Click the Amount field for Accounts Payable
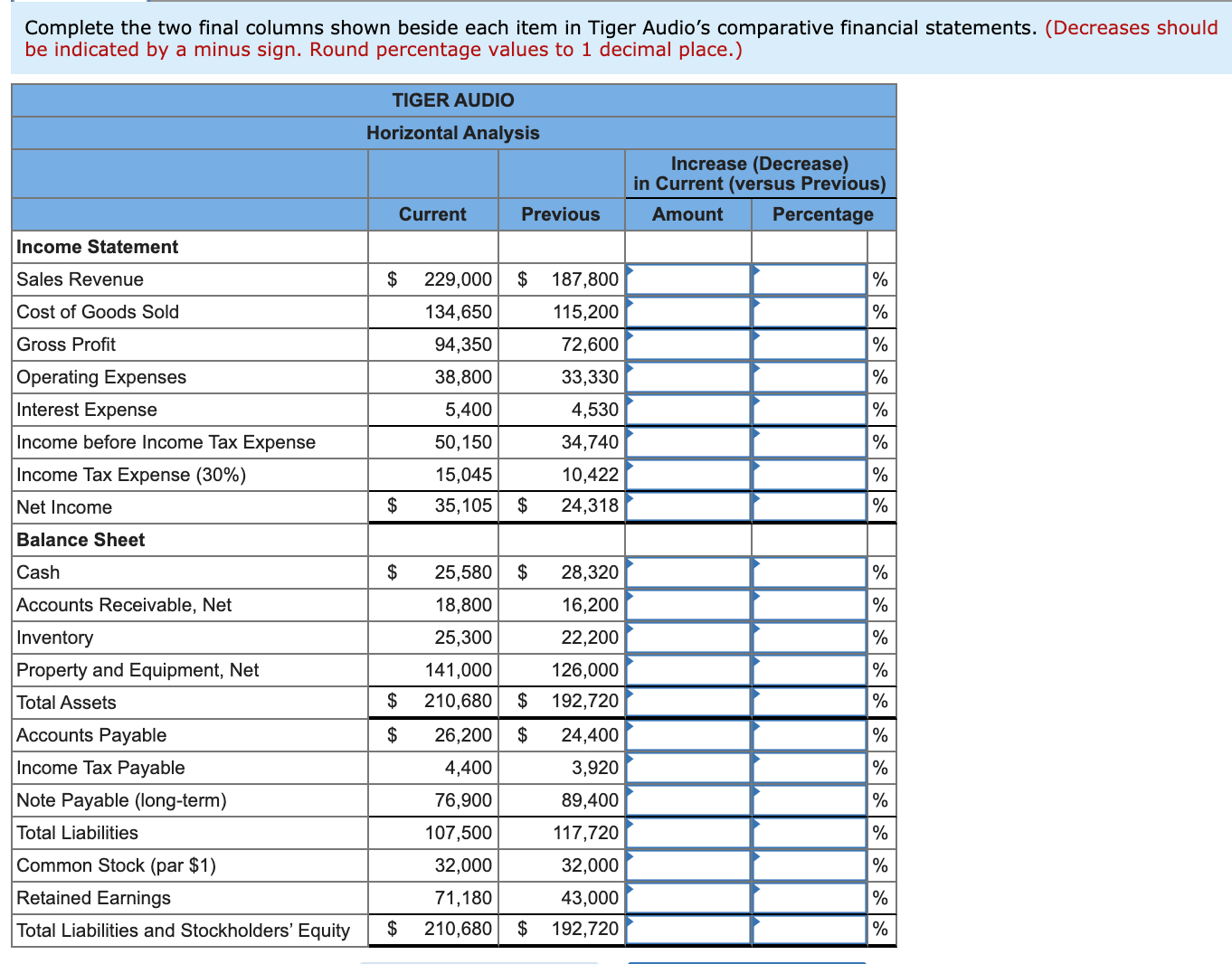The width and height of the screenshot is (1232, 964). coord(687,734)
